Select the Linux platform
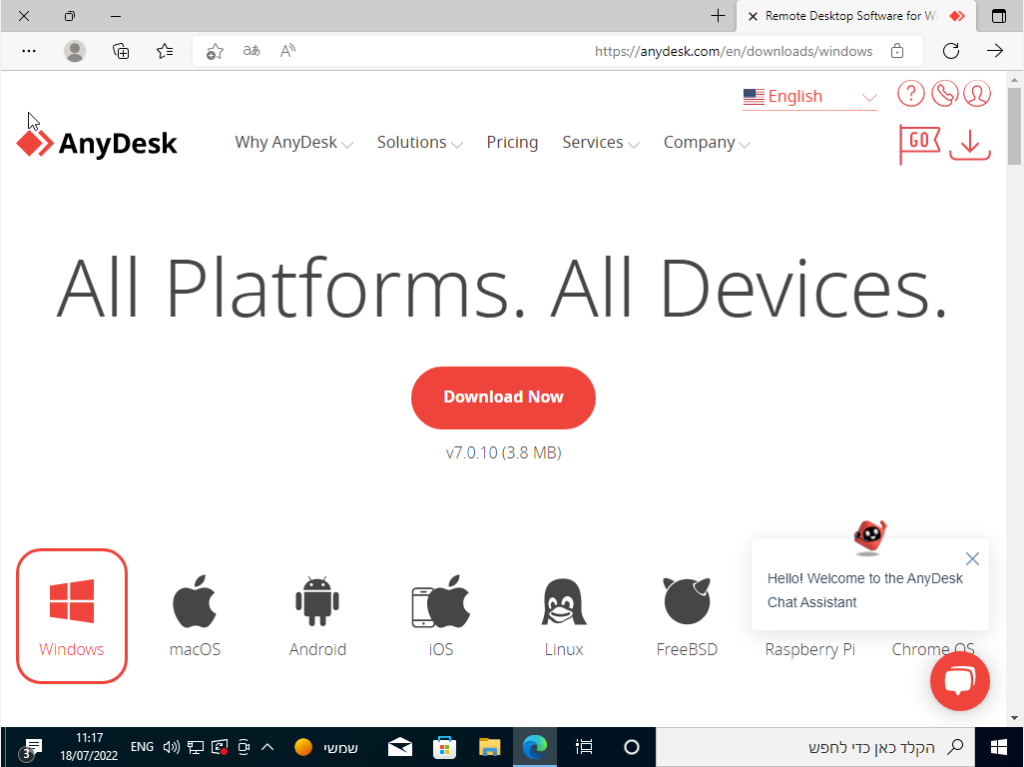Viewport: 1024px width, 767px height. coord(564,616)
